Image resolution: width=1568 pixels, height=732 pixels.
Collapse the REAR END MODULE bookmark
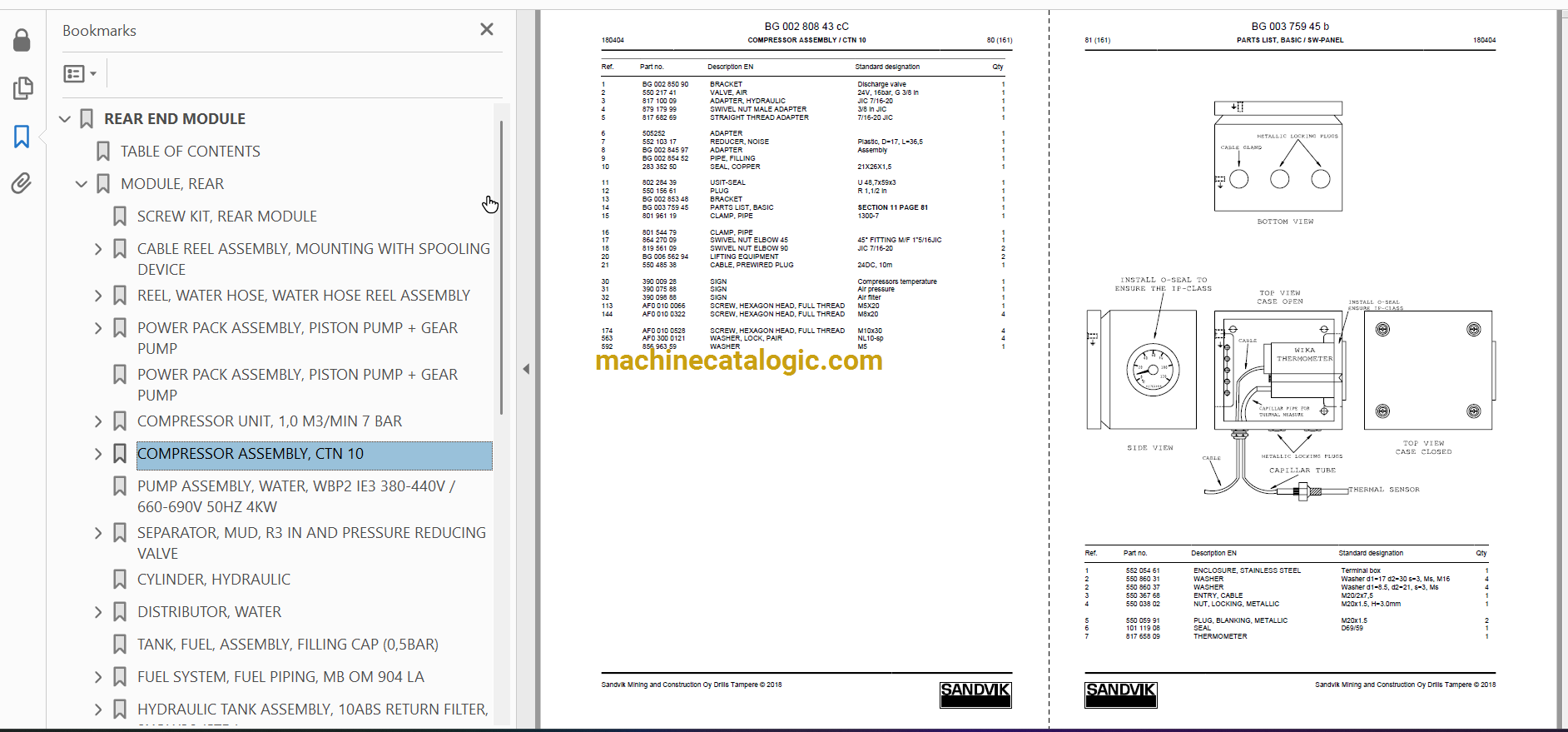click(65, 119)
